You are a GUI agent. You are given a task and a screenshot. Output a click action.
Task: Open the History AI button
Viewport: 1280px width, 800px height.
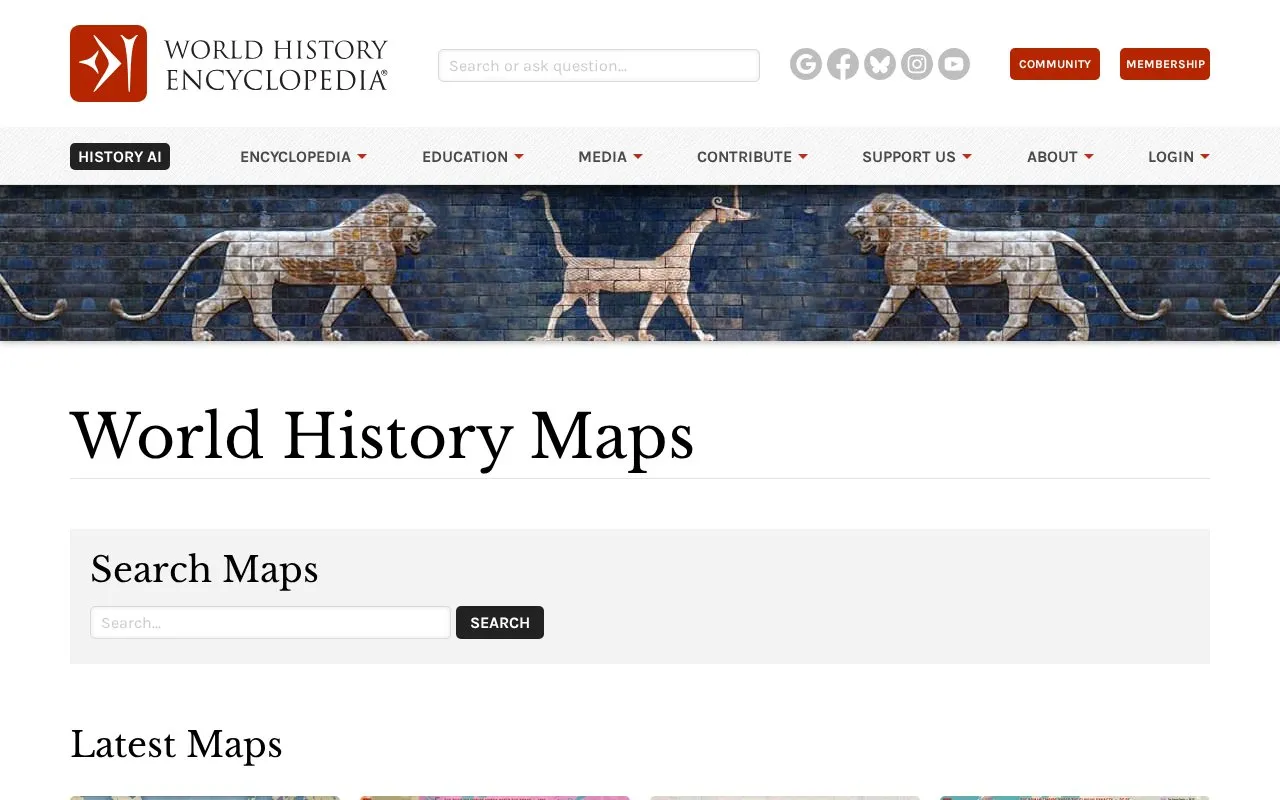coord(120,157)
